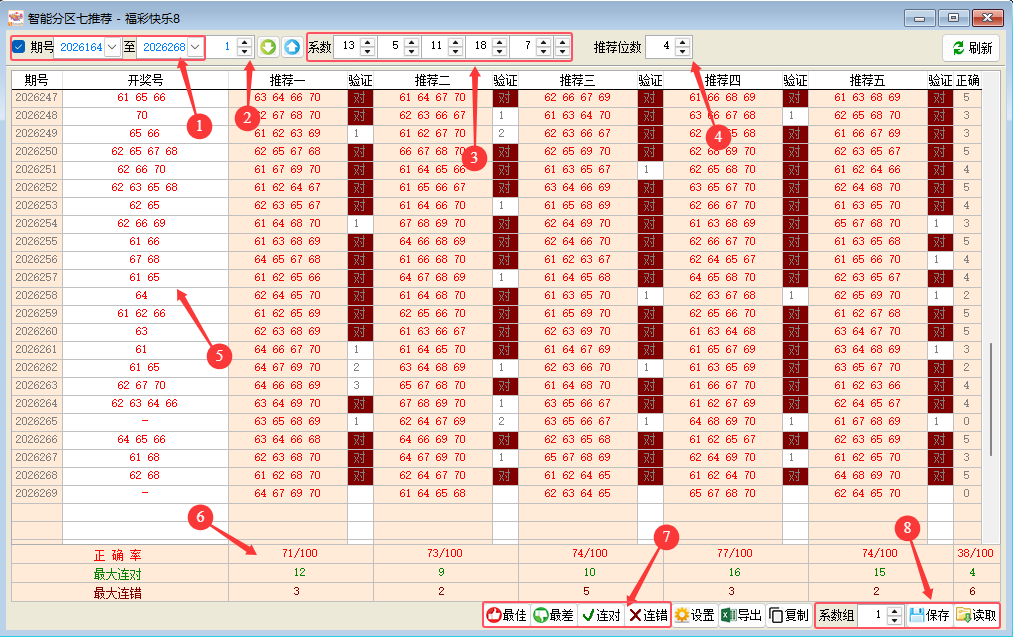The image size is (1013, 637).
Task: Click the 最差 thumbs-down button
Action: tap(554, 615)
